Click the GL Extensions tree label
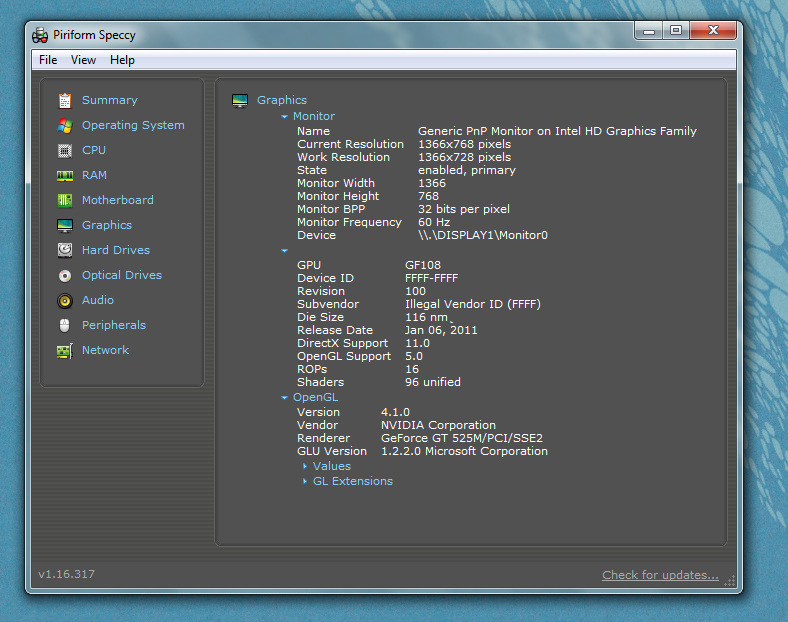 353,481
